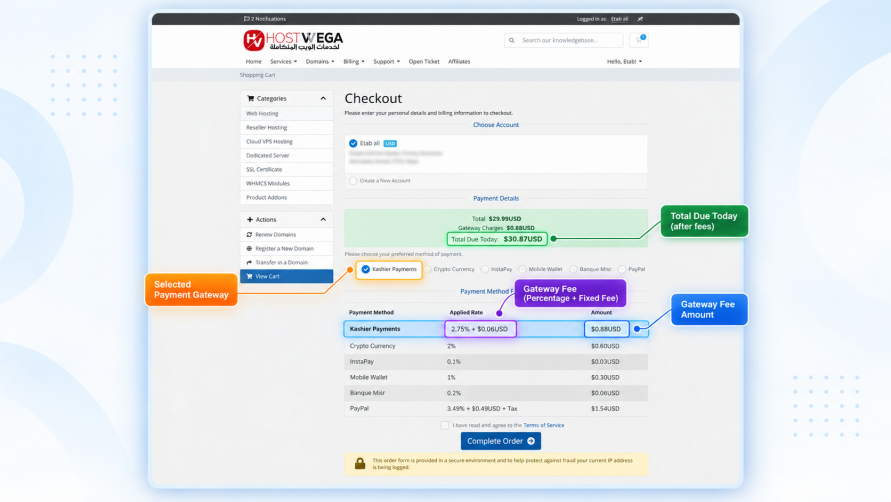
Task: Select Kashier Payments radio option
Action: (x=365, y=269)
